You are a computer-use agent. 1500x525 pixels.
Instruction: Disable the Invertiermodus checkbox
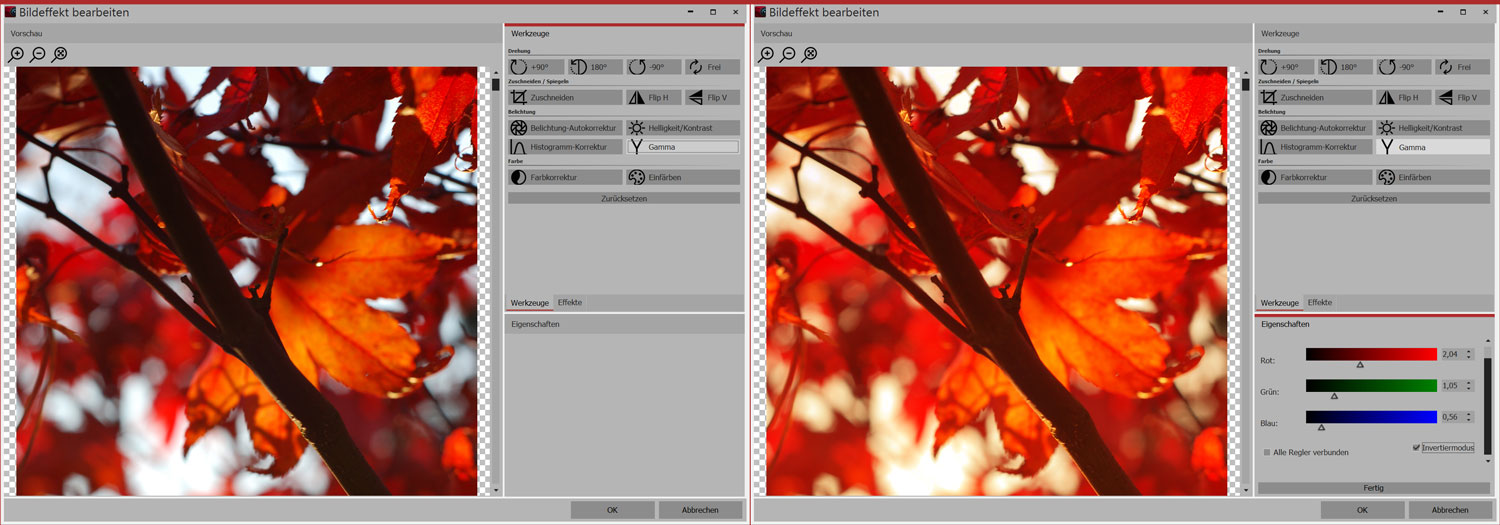pyautogui.click(x=1417, y=448)
